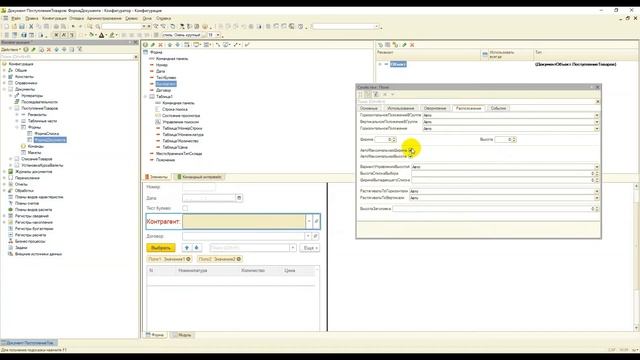Open ВертикальноеПоложениеВГруппе dropdown

pos(597,122)
